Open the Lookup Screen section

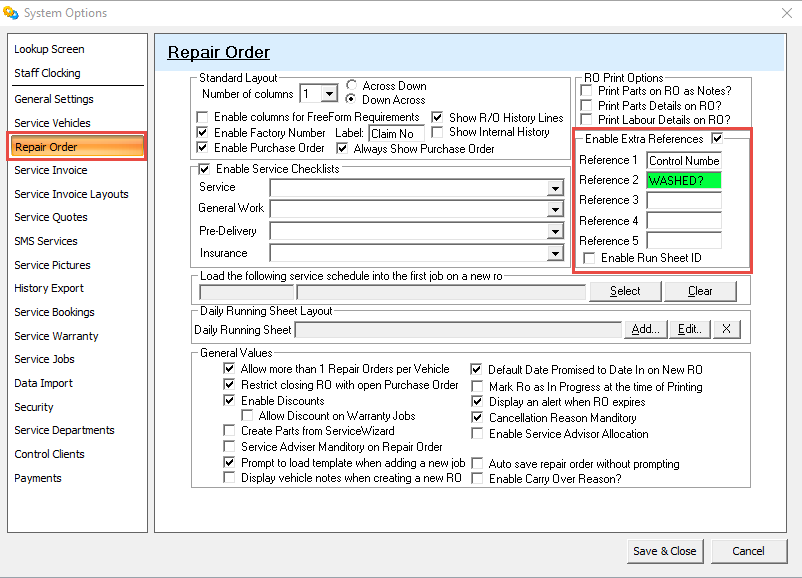point(49,49)
